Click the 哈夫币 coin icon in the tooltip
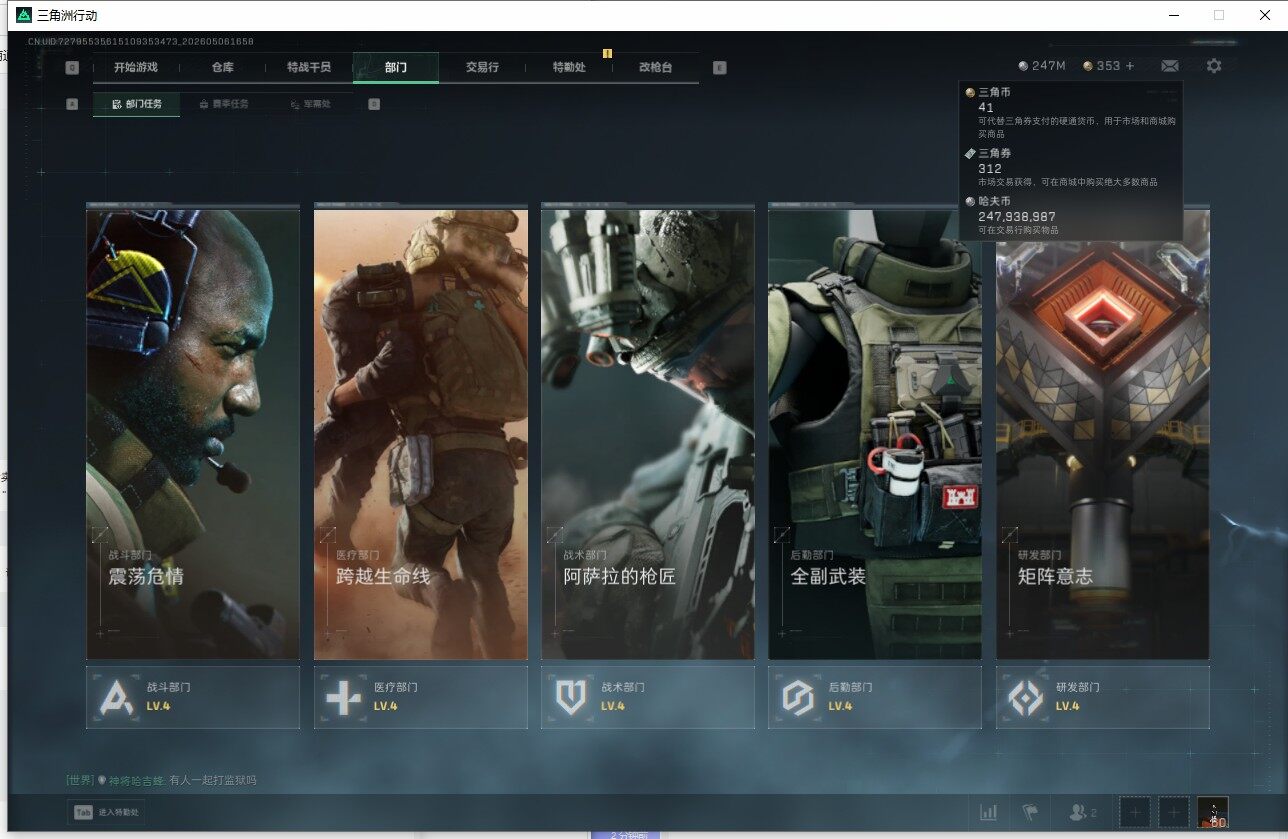1288x839 pixels. click(x=970, y=201)
